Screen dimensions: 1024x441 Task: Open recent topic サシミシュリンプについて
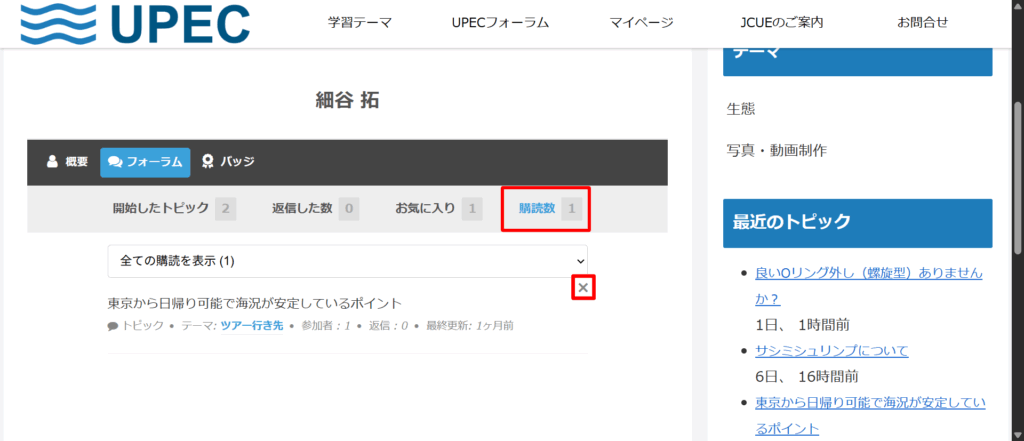(x=831, y=350)
